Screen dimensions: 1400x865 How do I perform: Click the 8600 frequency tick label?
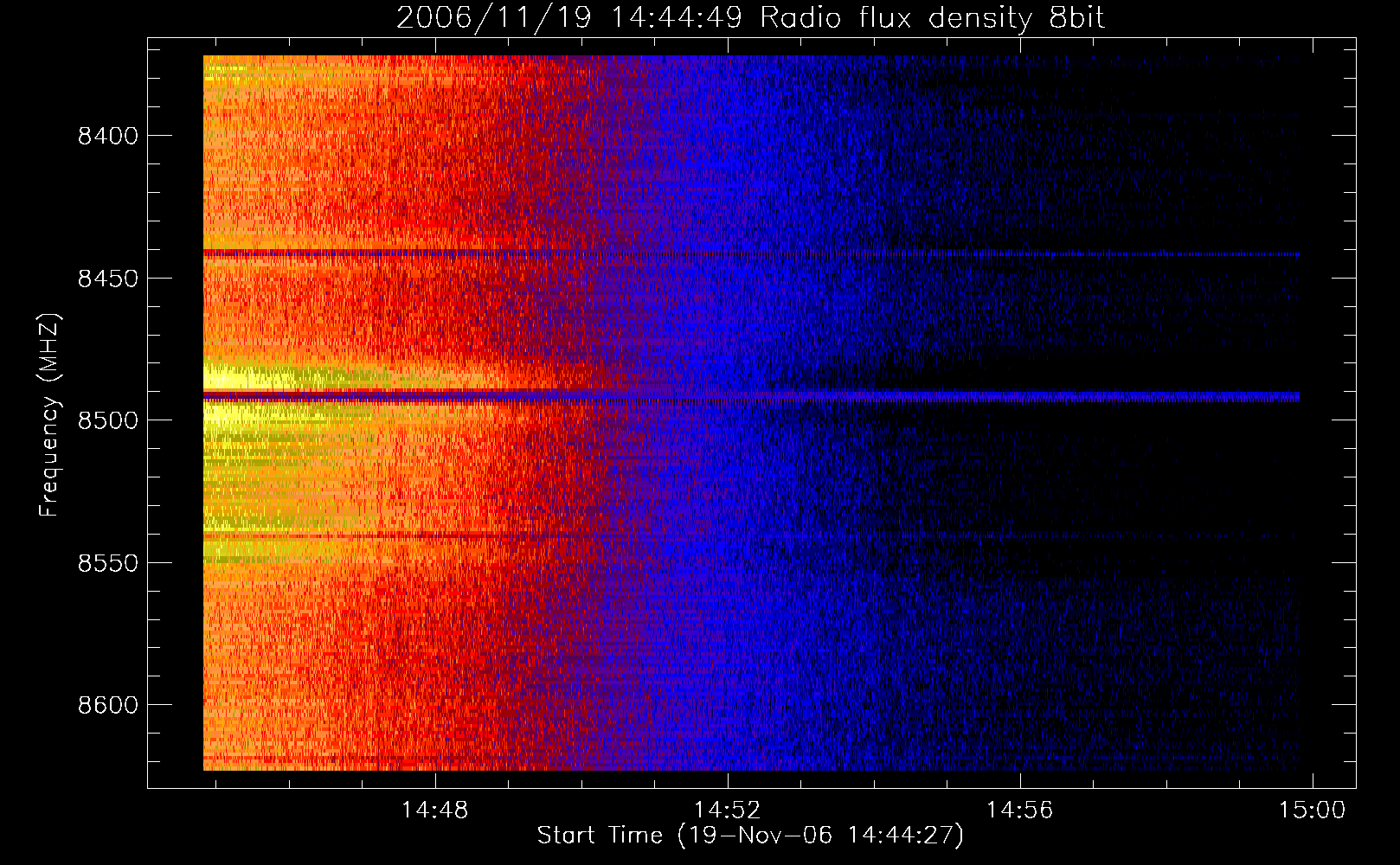pyautogui.click(x=108, y=705)
